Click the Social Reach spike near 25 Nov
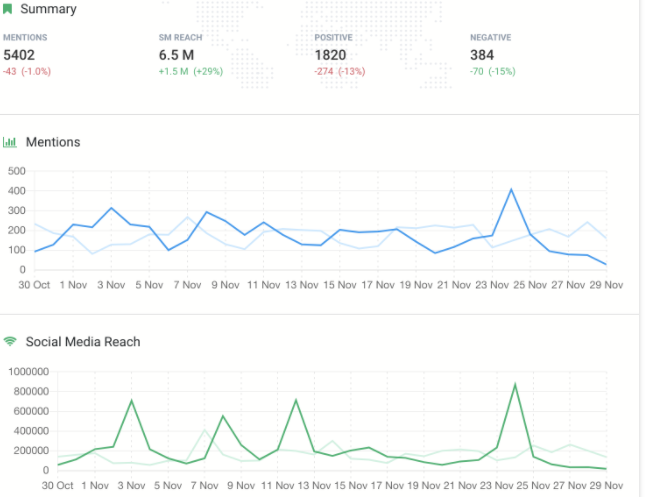Screen dimensions: 657x497 [514, 384]
